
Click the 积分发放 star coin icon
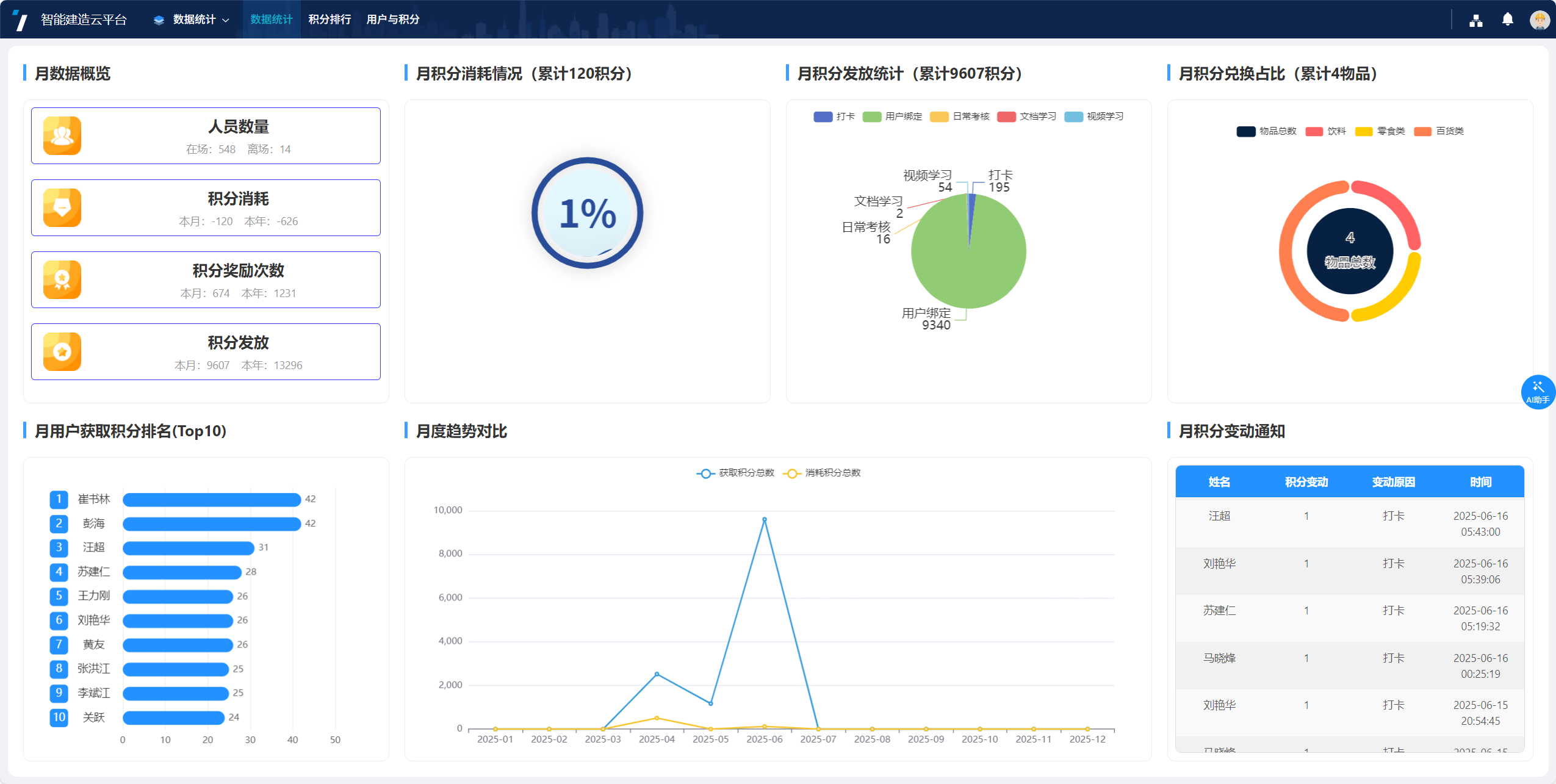point(62,351)
